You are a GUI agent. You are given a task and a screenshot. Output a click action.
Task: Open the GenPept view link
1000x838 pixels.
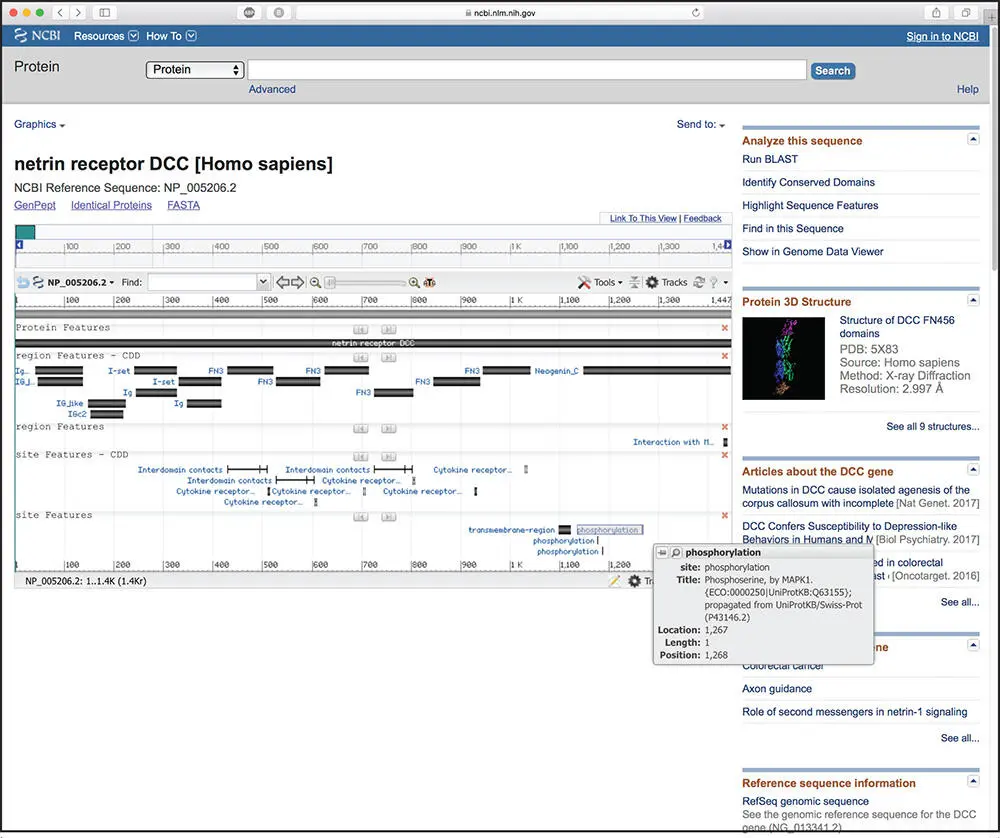[x=35, y=205]
